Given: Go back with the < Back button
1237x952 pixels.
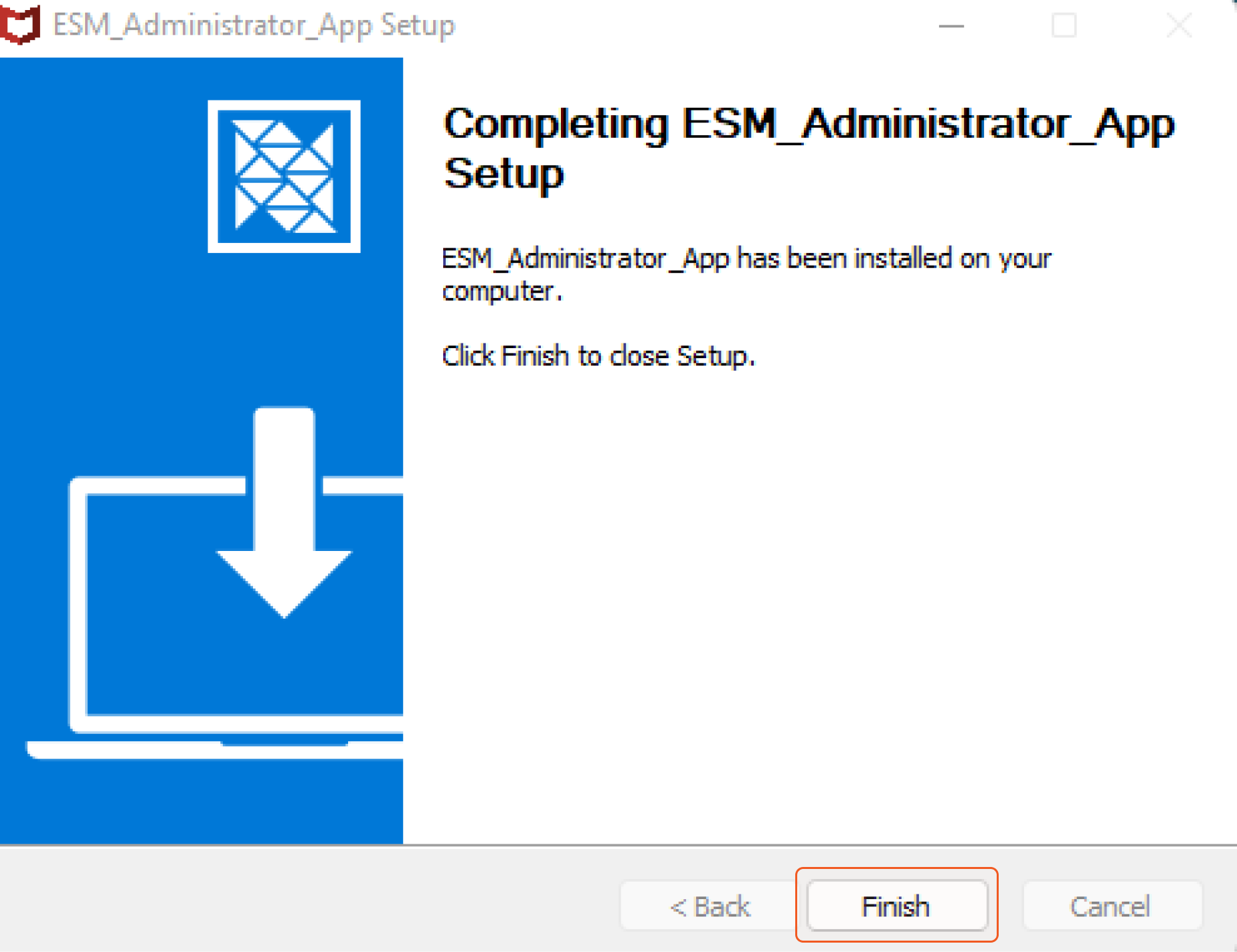Looking at the screenshot, I should (710, 906).
